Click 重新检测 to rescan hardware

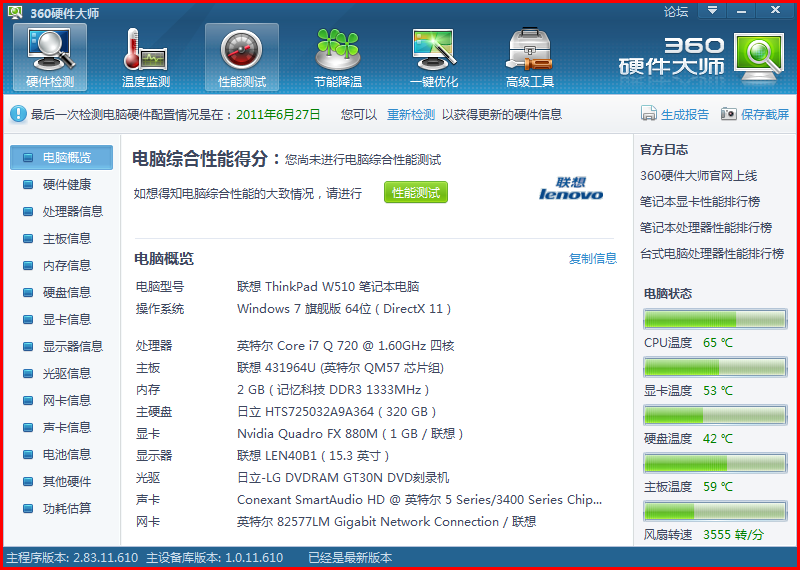411,114
